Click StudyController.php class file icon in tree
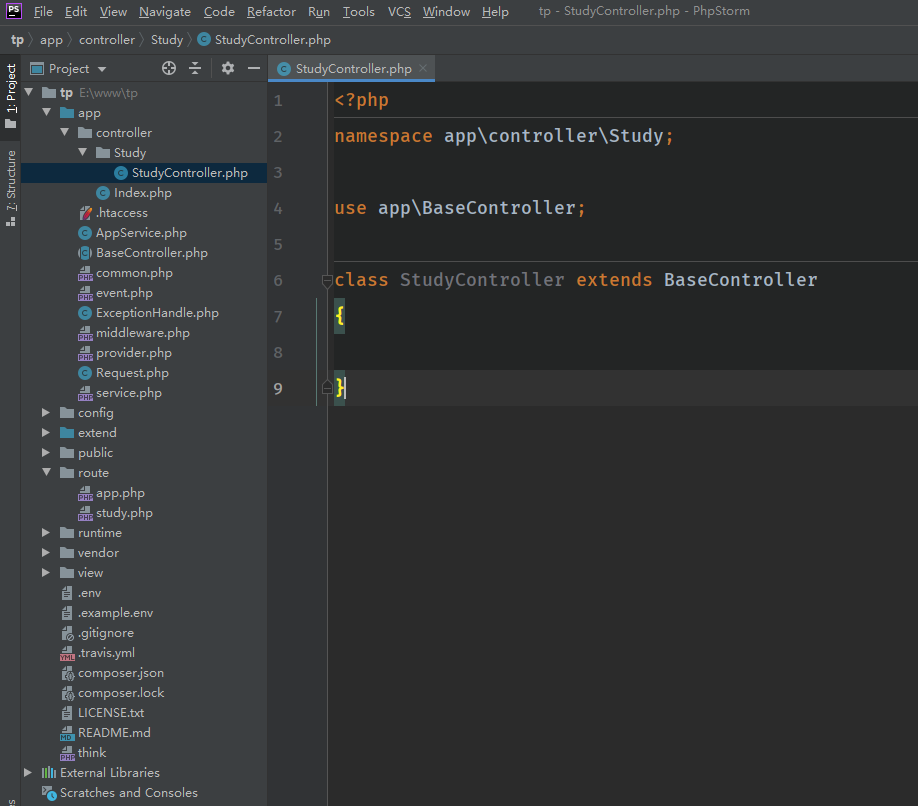 click(121, 173)
